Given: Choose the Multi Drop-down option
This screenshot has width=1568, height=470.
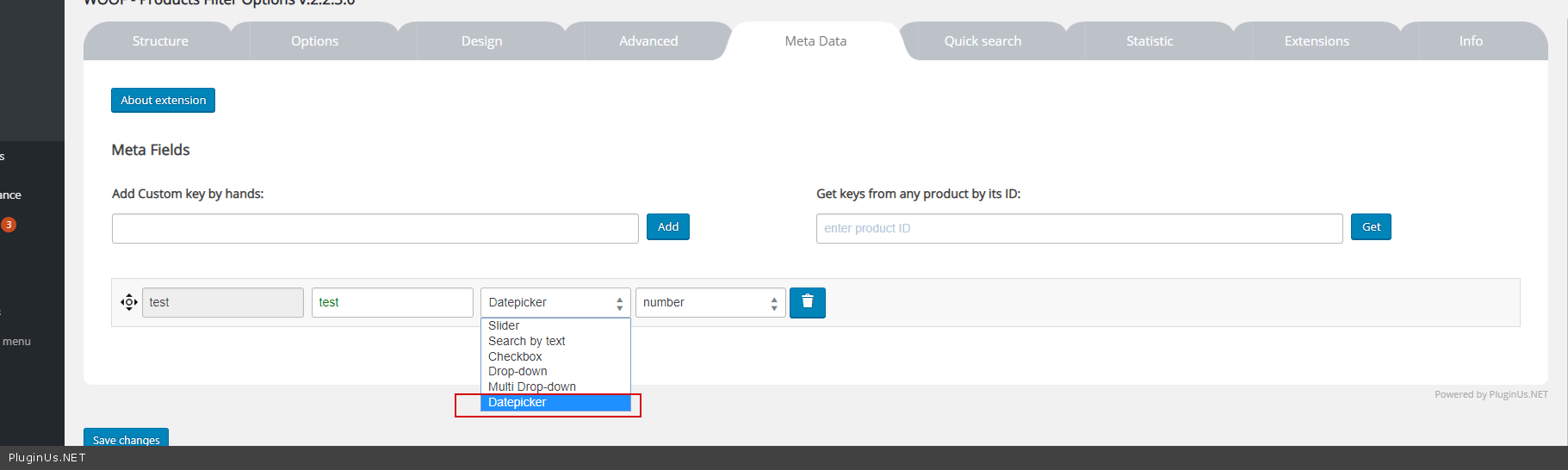Looking at the screenshot, I should tap(531, 387).
